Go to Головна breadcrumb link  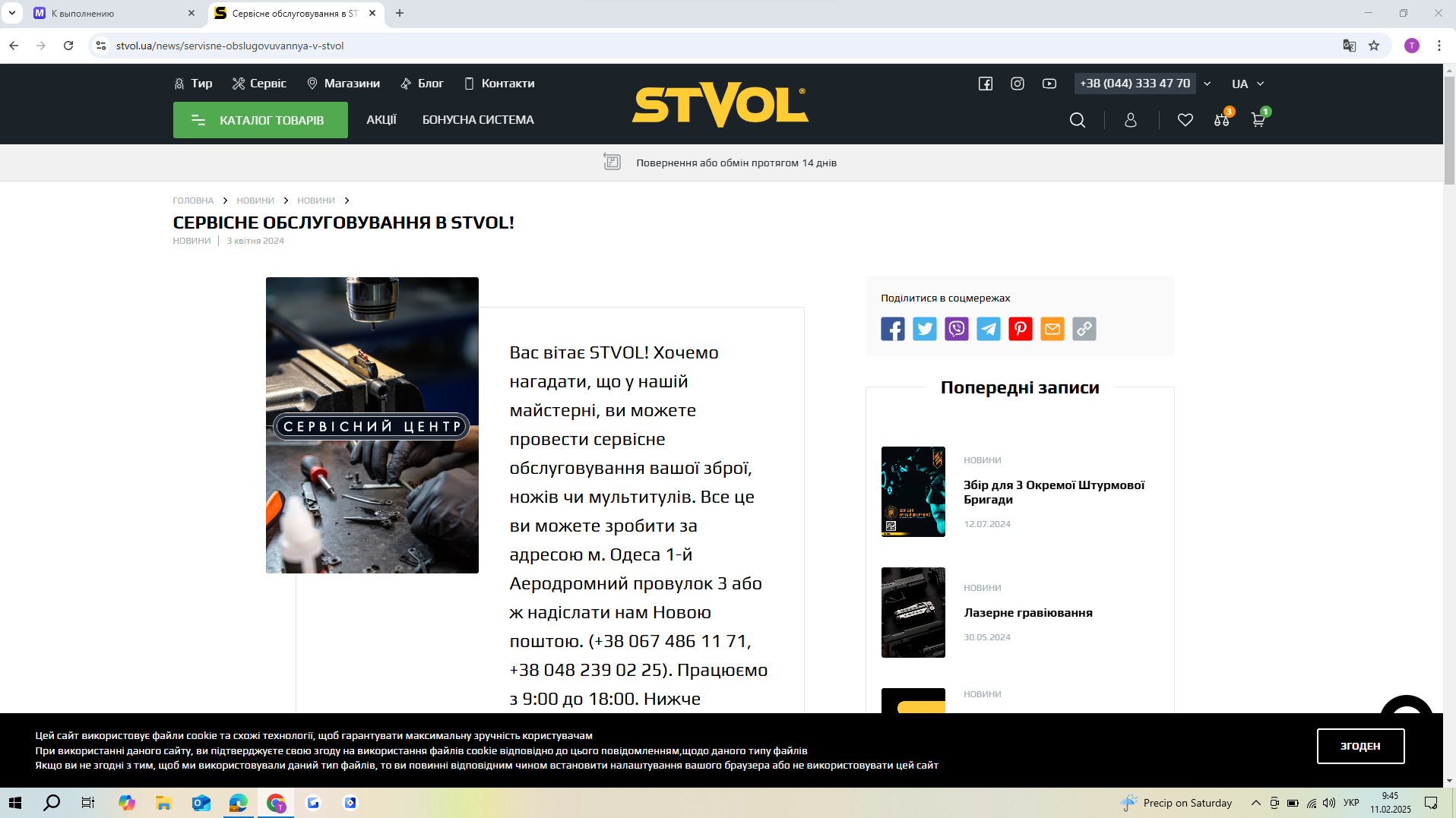tap(193, 201)
